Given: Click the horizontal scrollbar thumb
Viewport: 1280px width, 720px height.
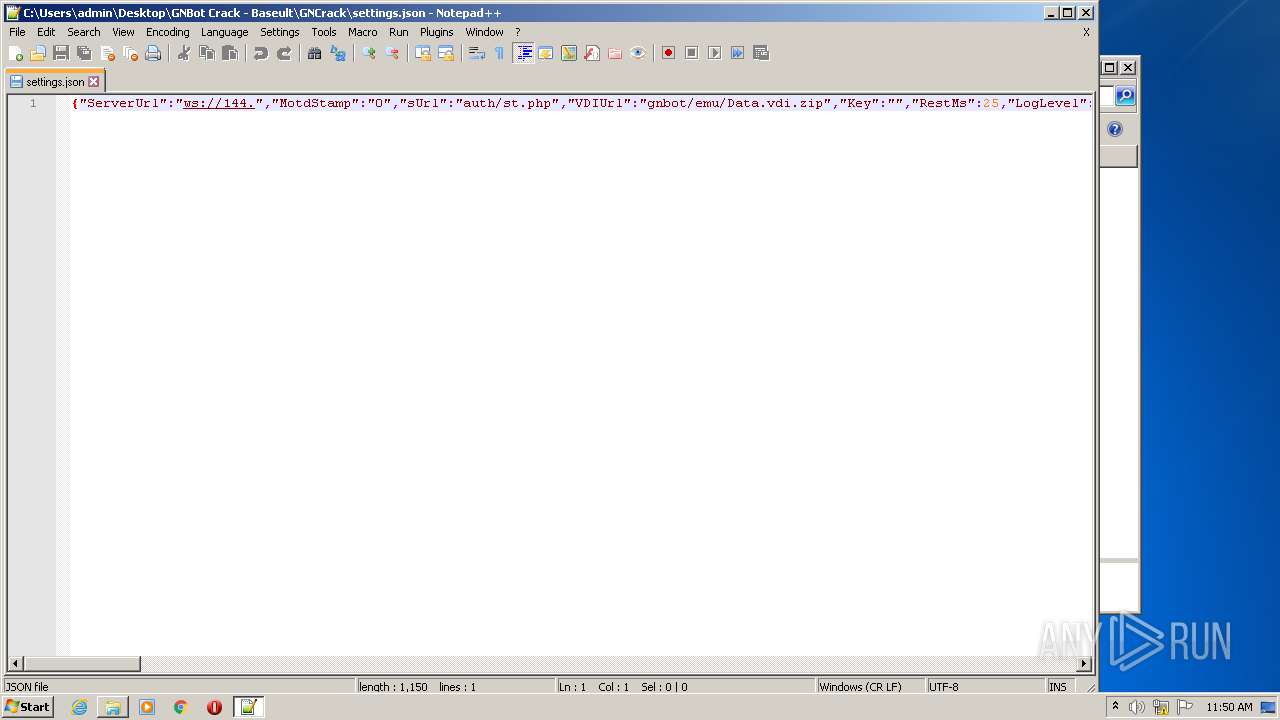Looking at the screenshot, I should [82, 664].
